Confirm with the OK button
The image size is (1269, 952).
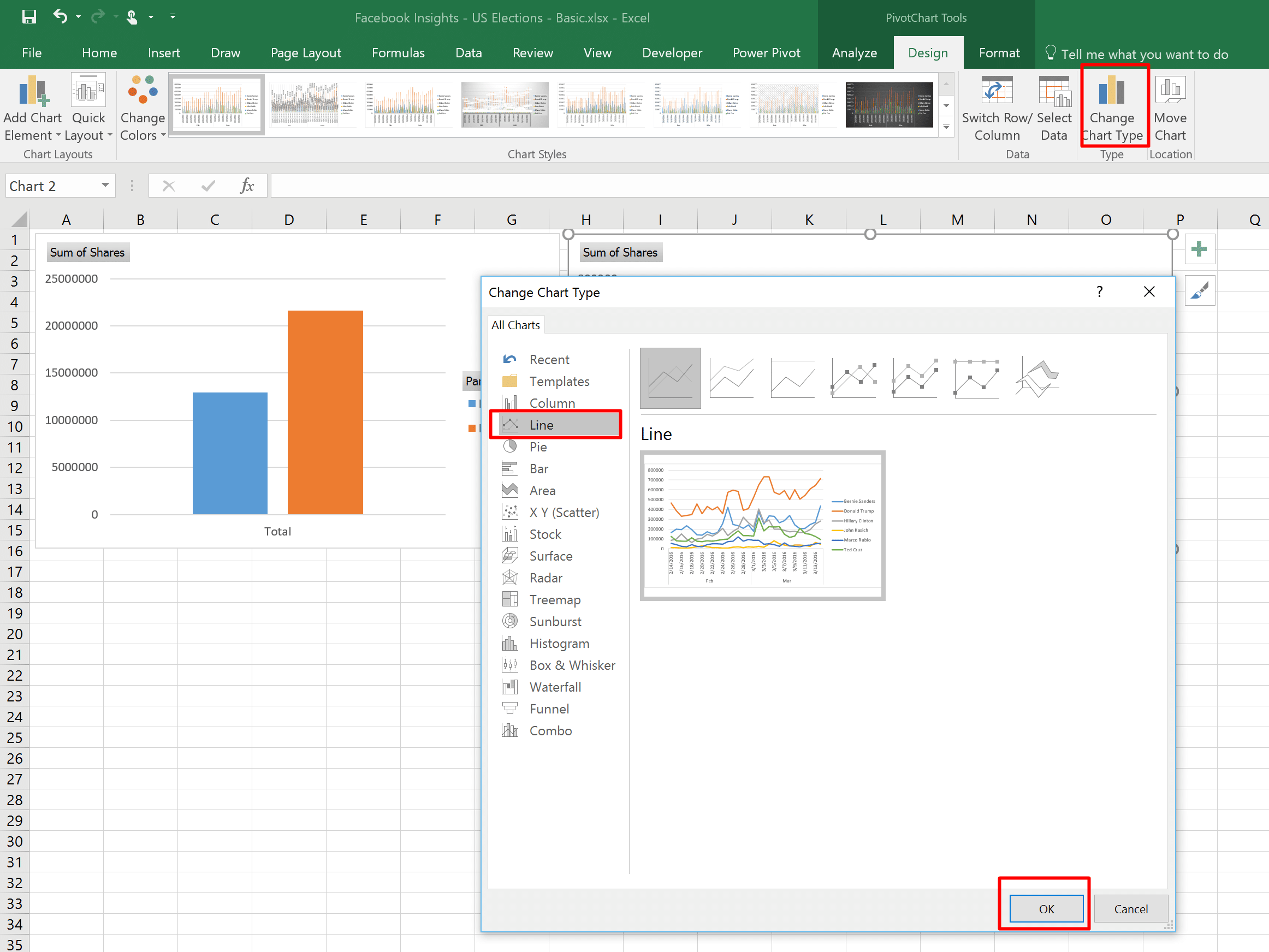(1046, 908)
